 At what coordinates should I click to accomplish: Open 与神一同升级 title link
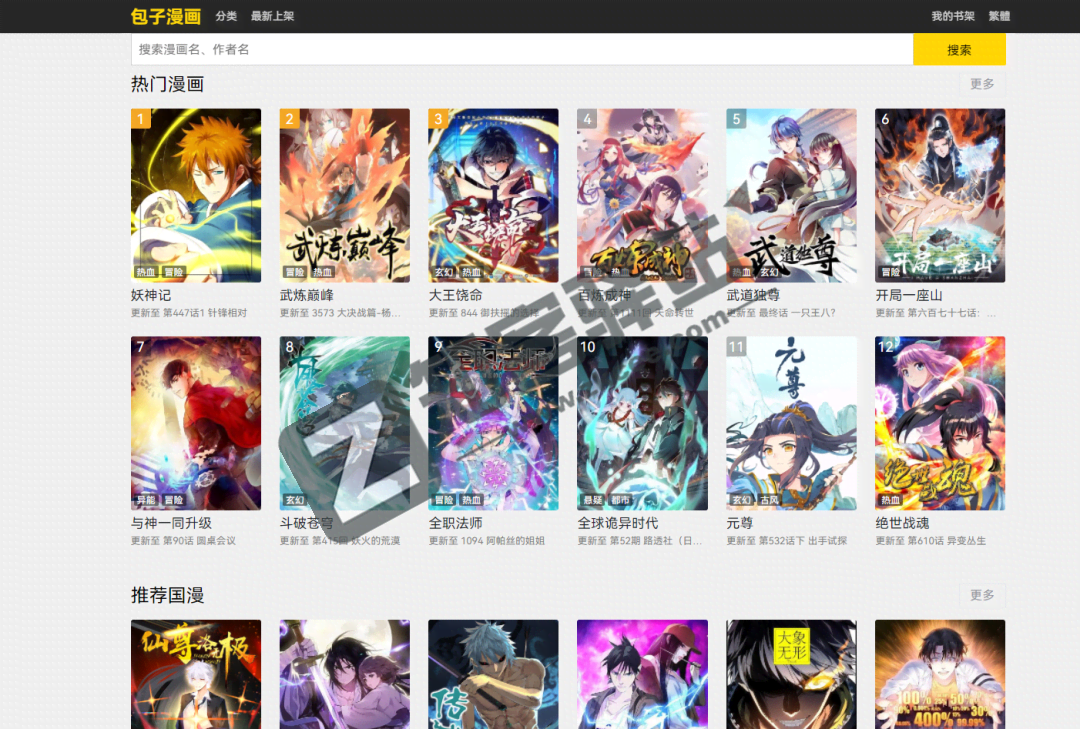click(171, 523)
